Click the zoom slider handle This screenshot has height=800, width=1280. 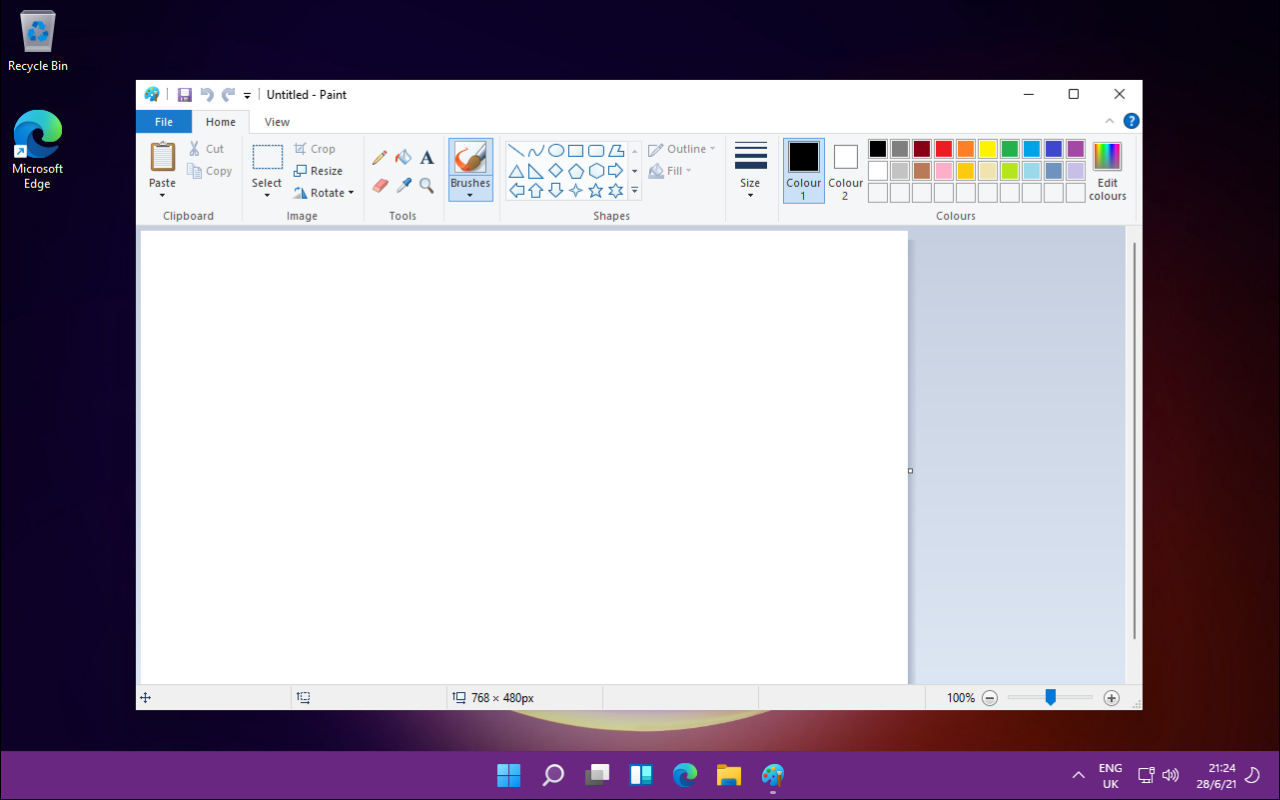coord(1050,697)
